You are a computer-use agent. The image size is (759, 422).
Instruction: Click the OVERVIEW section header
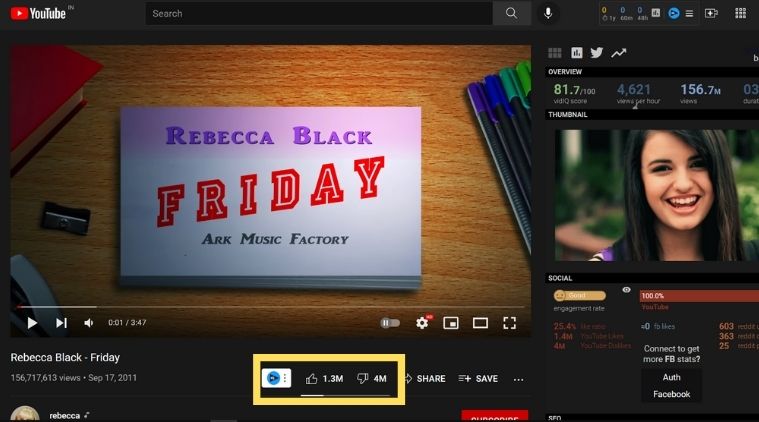(x=565, y=72)
